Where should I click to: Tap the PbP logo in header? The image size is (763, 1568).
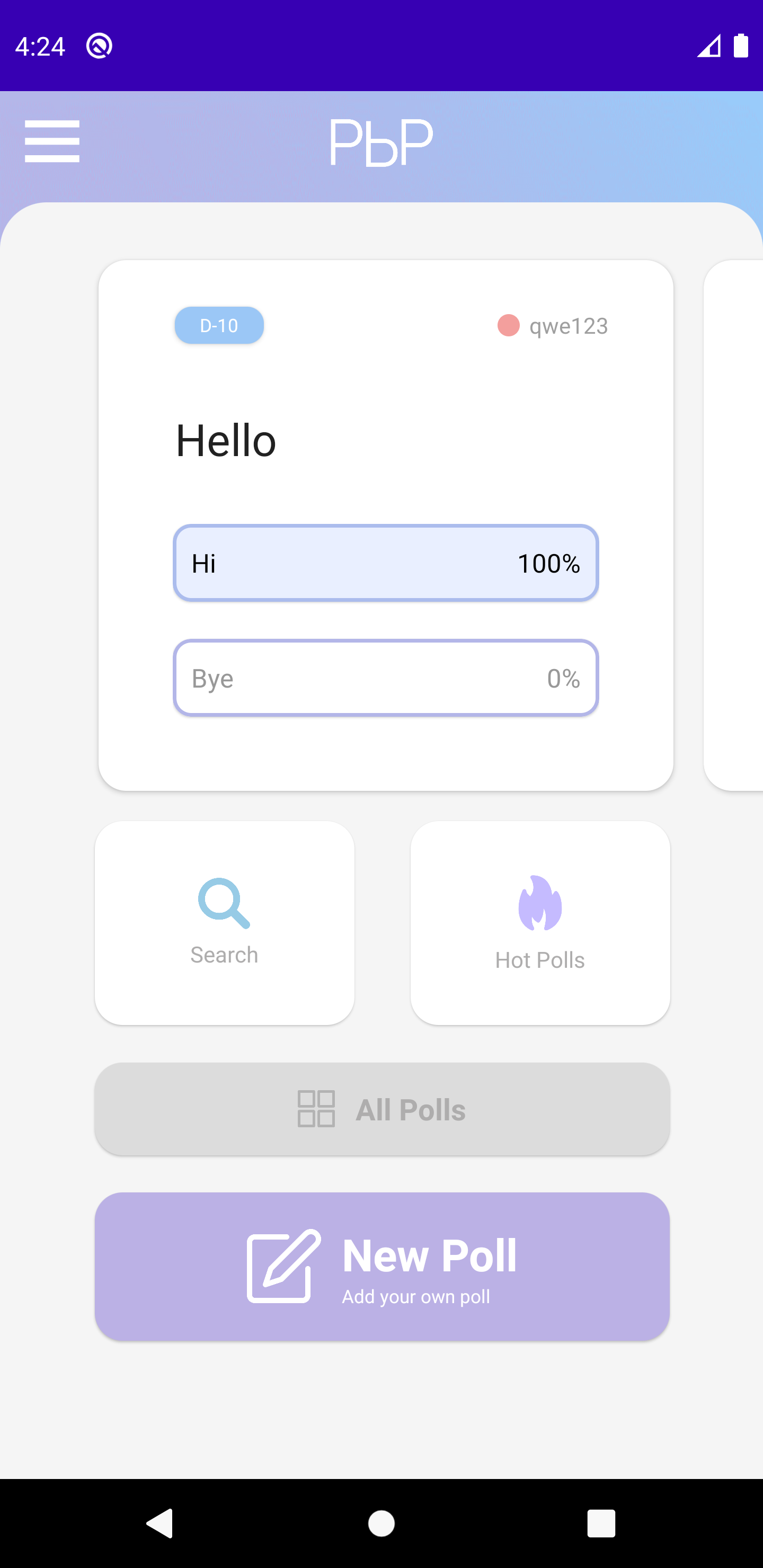[x=381, y=142]
